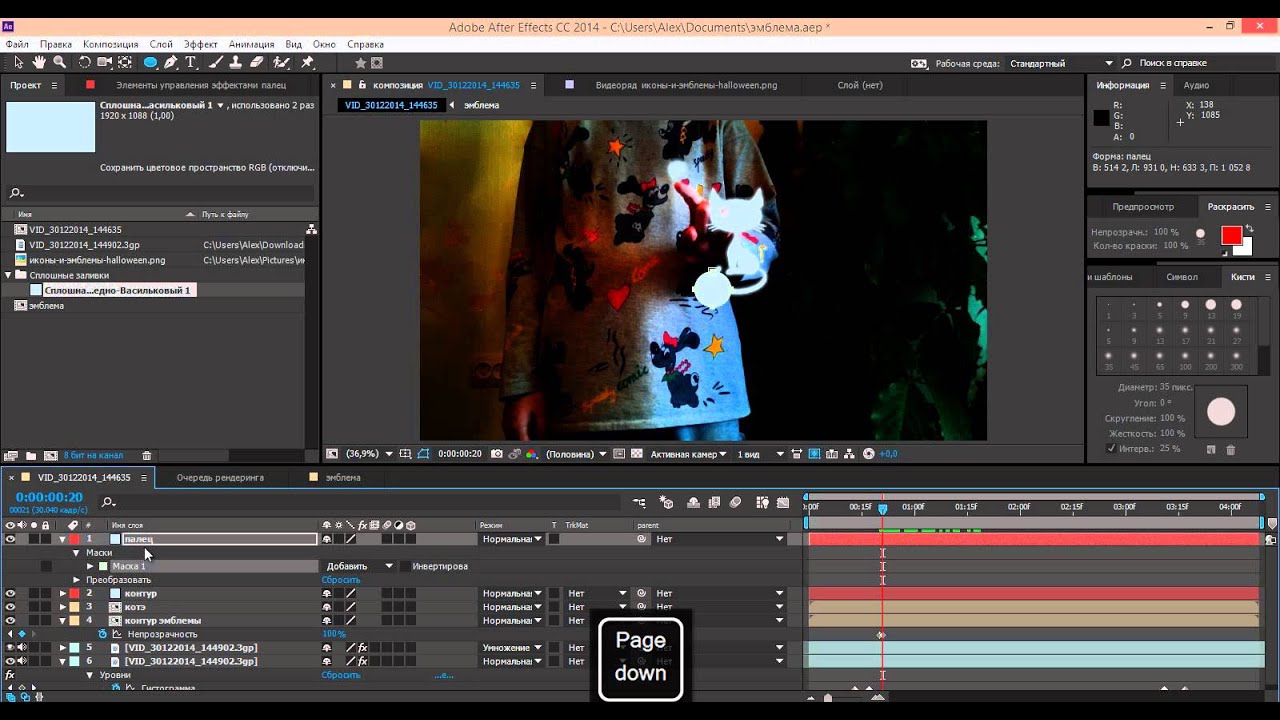Enable motion blur for timeline layers
This screenshot has height=720, width=1280.
[735, 502]
